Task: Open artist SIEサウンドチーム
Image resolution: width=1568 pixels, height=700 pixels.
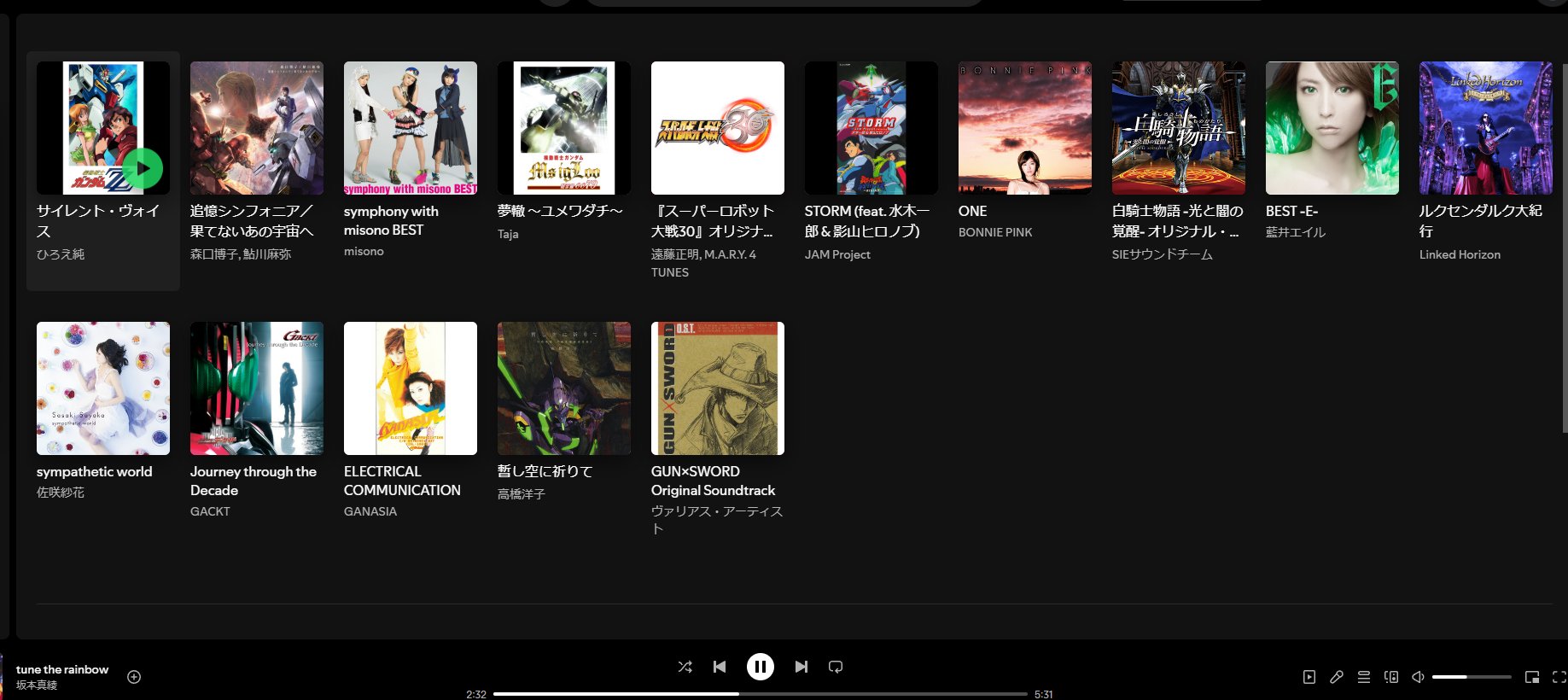Action: pos(1163,254)
